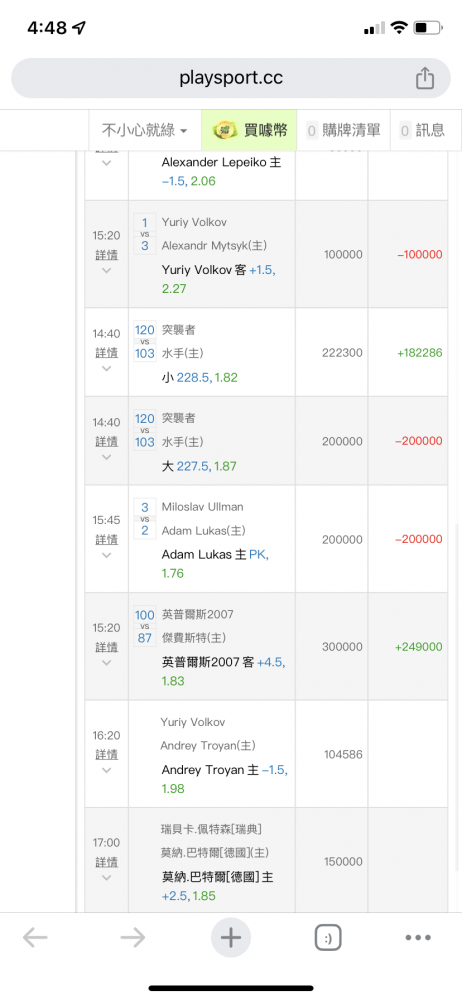The width and height of the screenshot is (462, 1000).
Task: Tap the Safari share icon
Action: (x=425, y=78)
